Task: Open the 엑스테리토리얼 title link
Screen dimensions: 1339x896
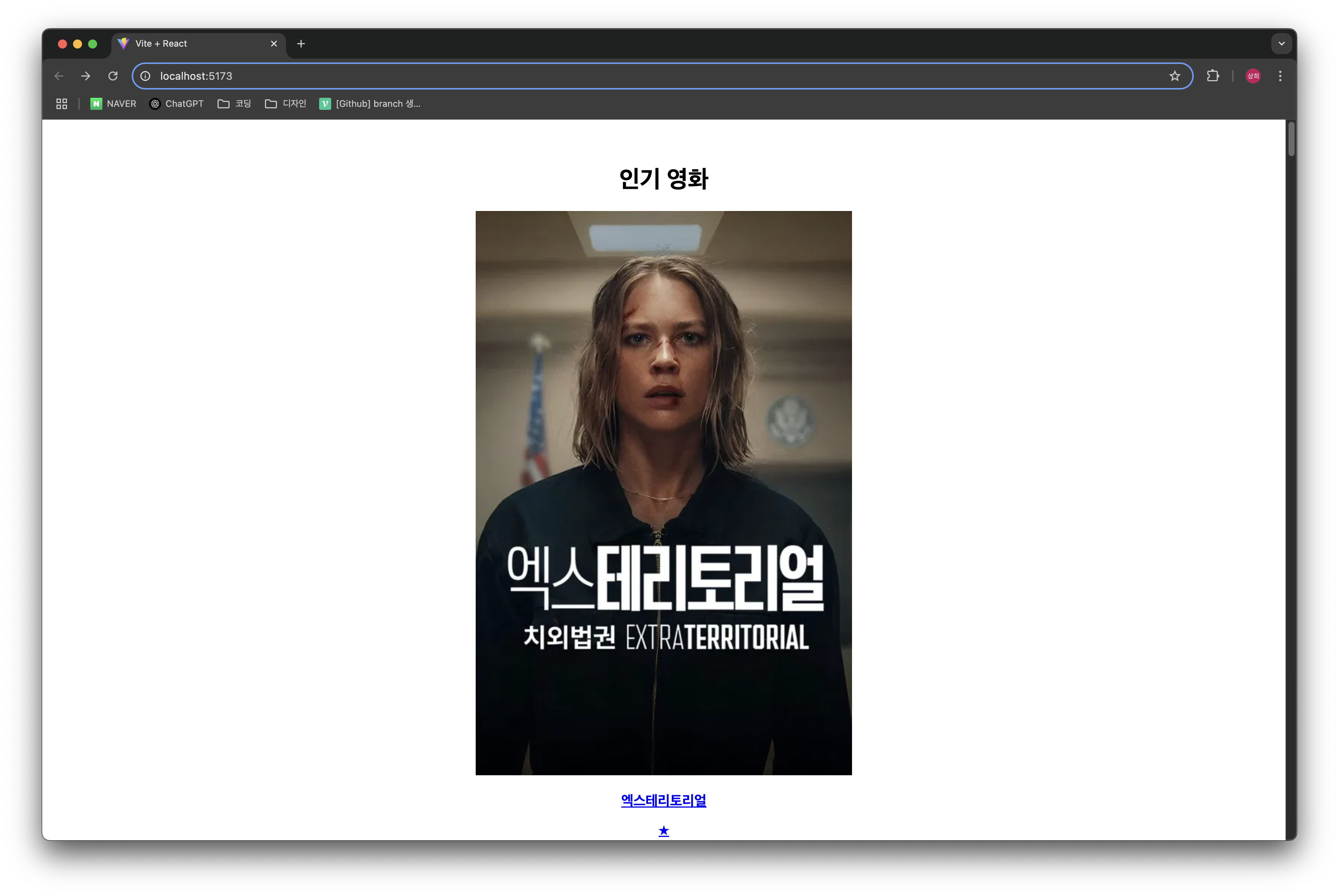Action: 664,800
